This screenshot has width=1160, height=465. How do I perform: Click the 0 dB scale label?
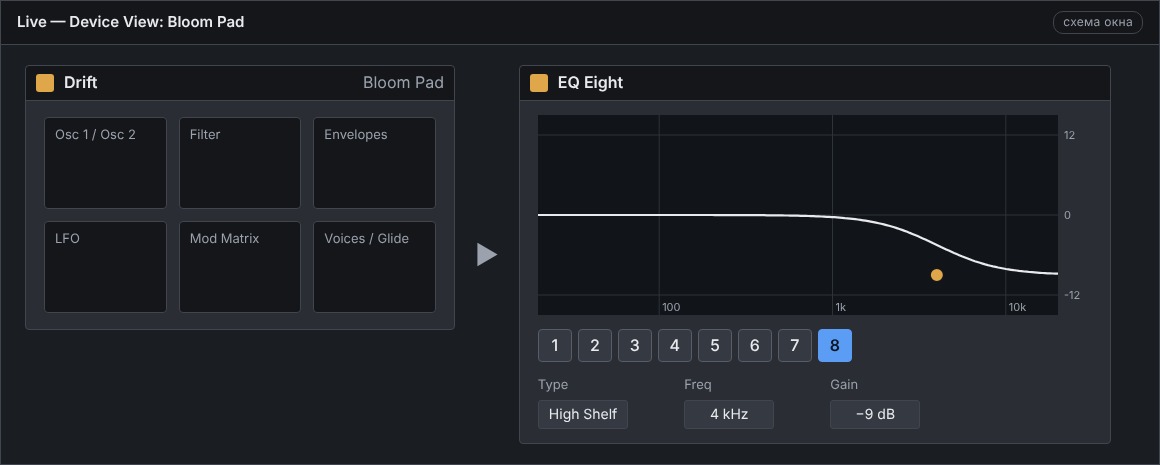(x=1068, y=215)
